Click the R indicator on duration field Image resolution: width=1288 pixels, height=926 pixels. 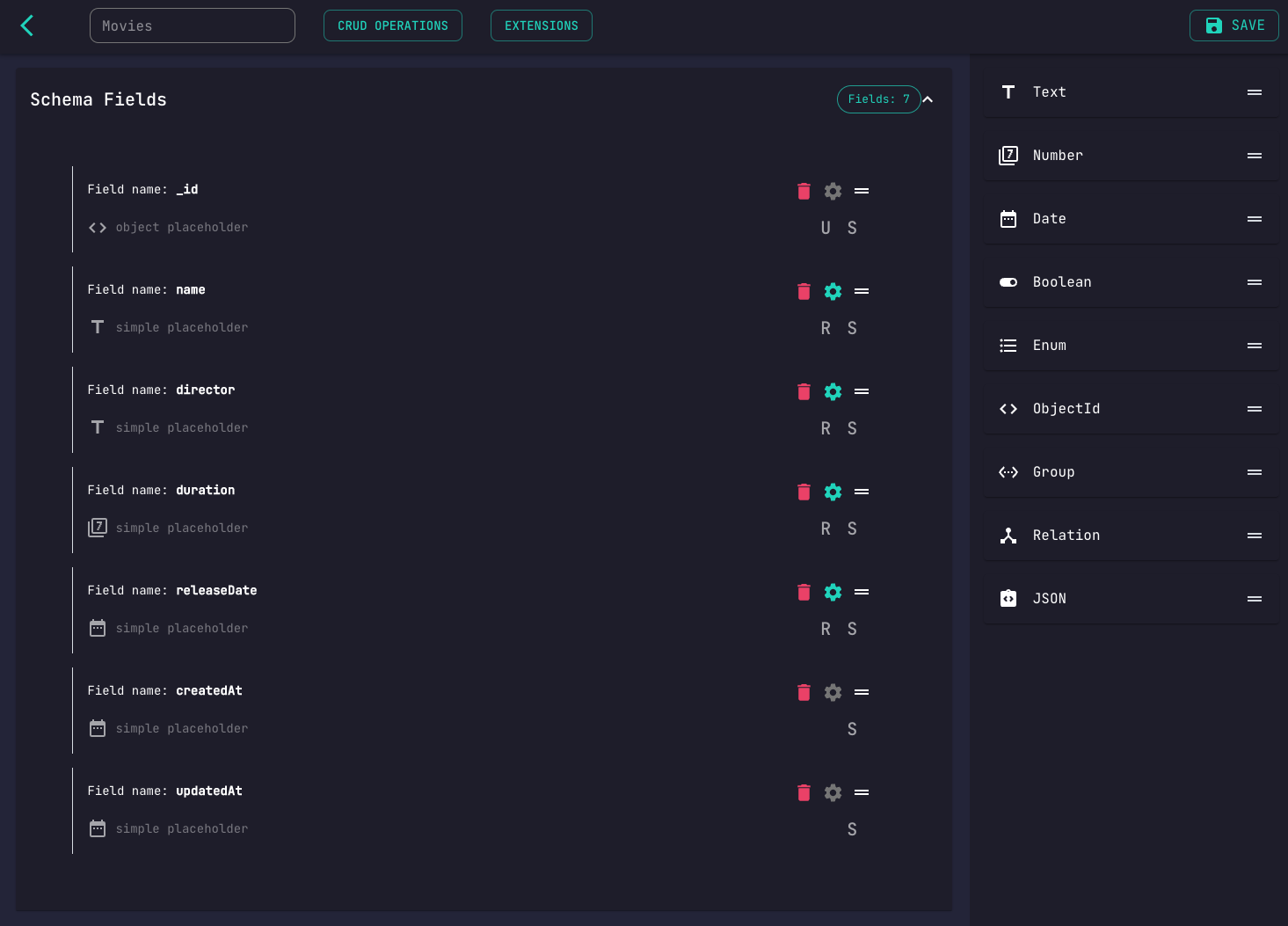826,529
